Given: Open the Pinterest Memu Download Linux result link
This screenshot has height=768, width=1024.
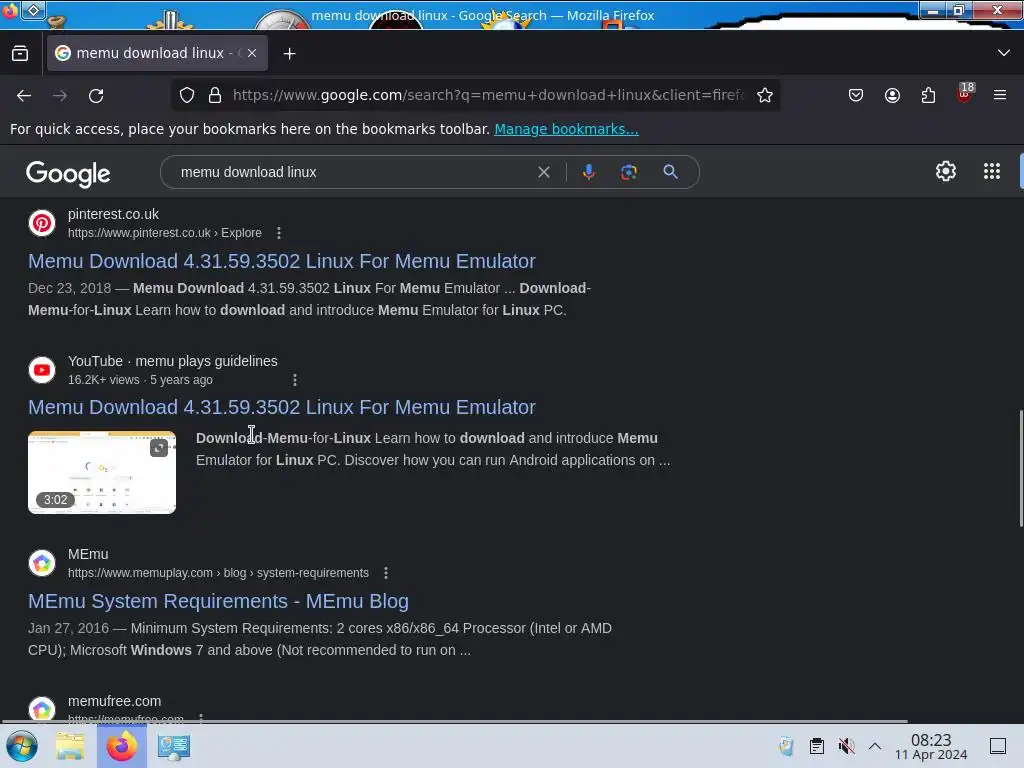Looking at the screenshot, I should click(x=281, y=261).
